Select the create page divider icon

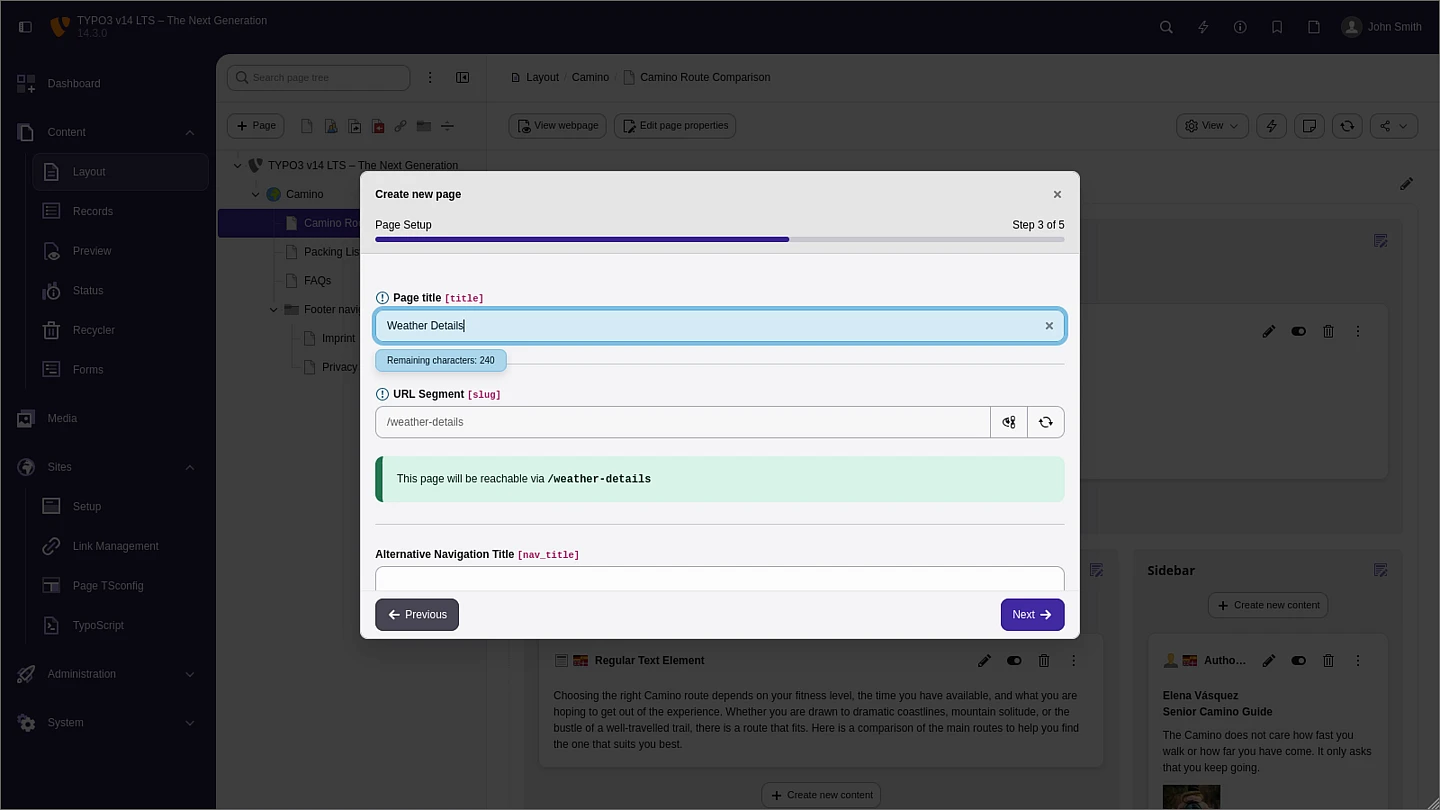(447, 126)
